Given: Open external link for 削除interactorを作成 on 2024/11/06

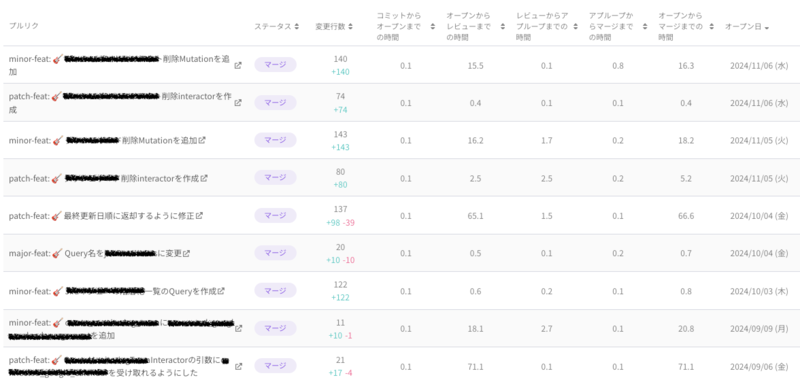Looking at the screenshot, I should click(x=238, y=103).
